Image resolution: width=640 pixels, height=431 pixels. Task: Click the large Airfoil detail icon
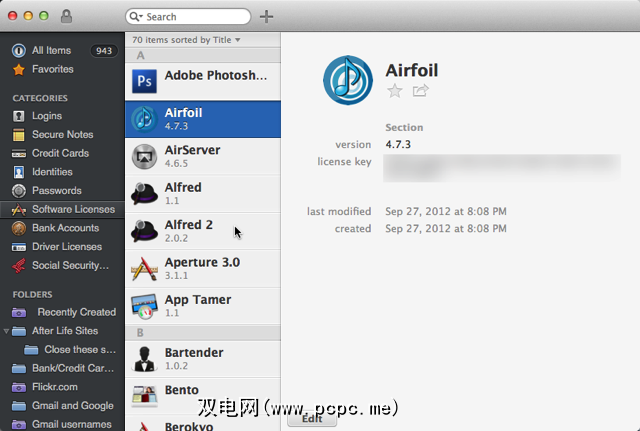click(x=348, y=80)
